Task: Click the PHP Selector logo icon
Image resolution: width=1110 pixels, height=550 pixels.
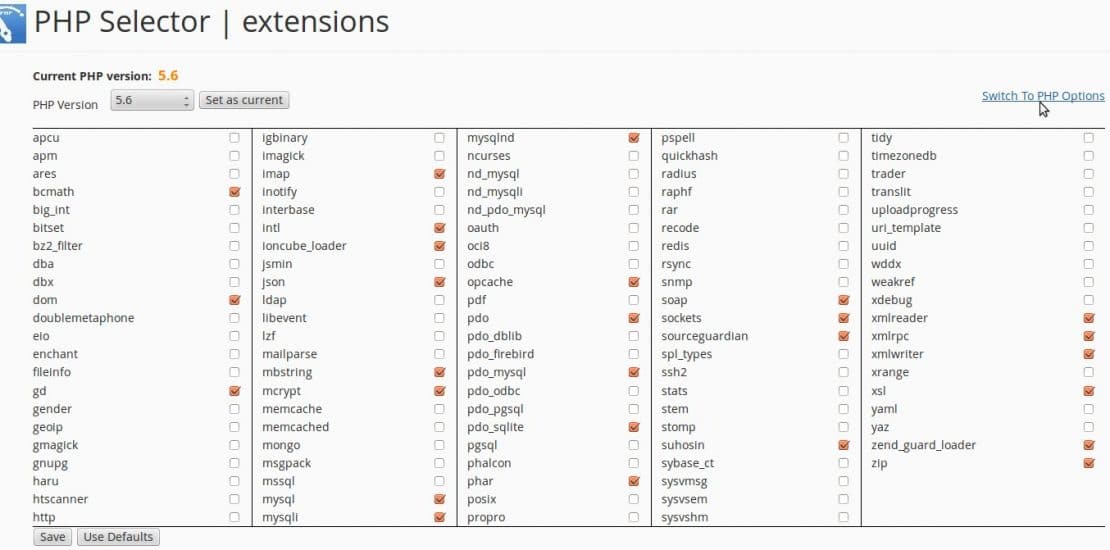Action: (x=12, y=23)
